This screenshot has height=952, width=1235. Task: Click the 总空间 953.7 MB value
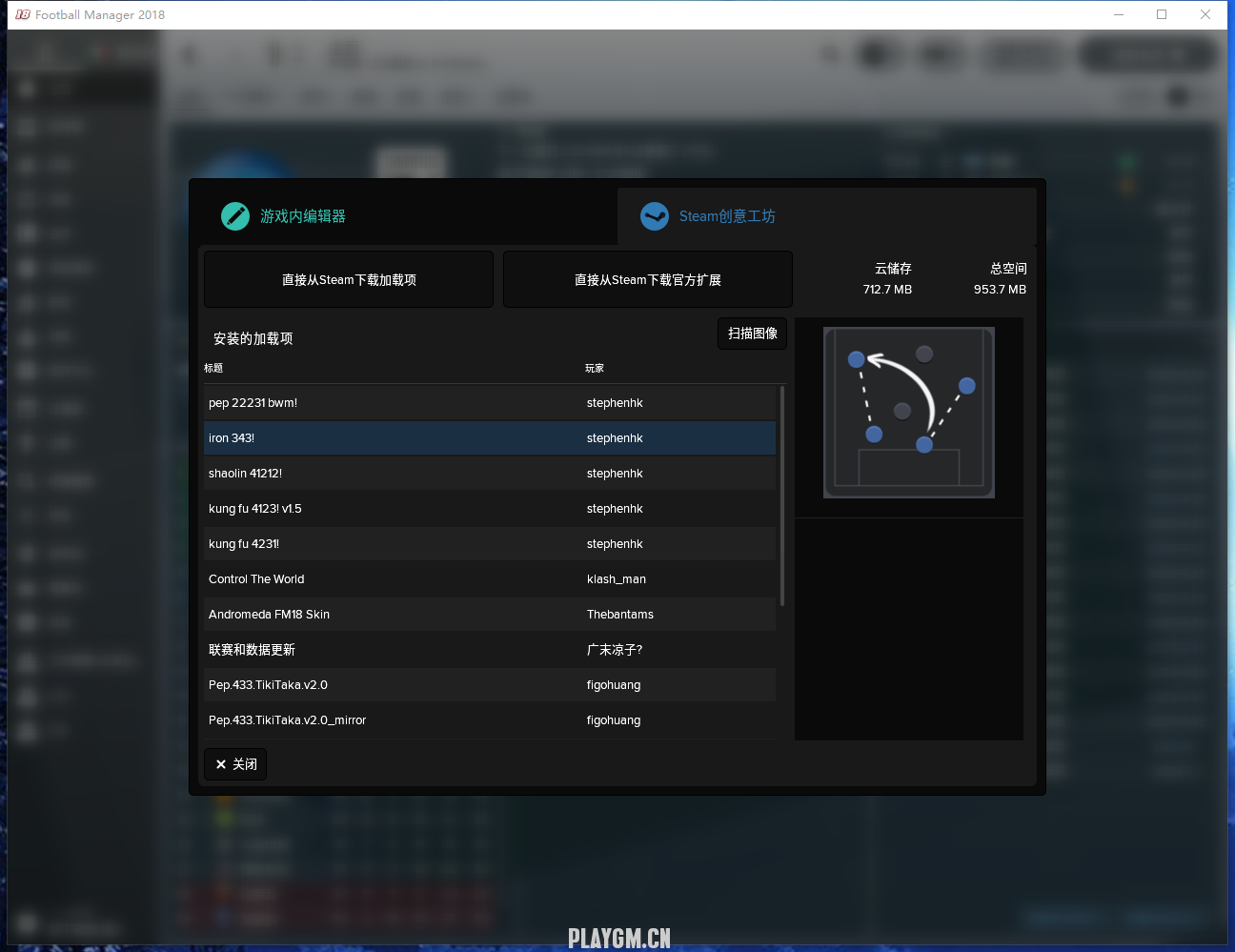tap(1000, 290)
